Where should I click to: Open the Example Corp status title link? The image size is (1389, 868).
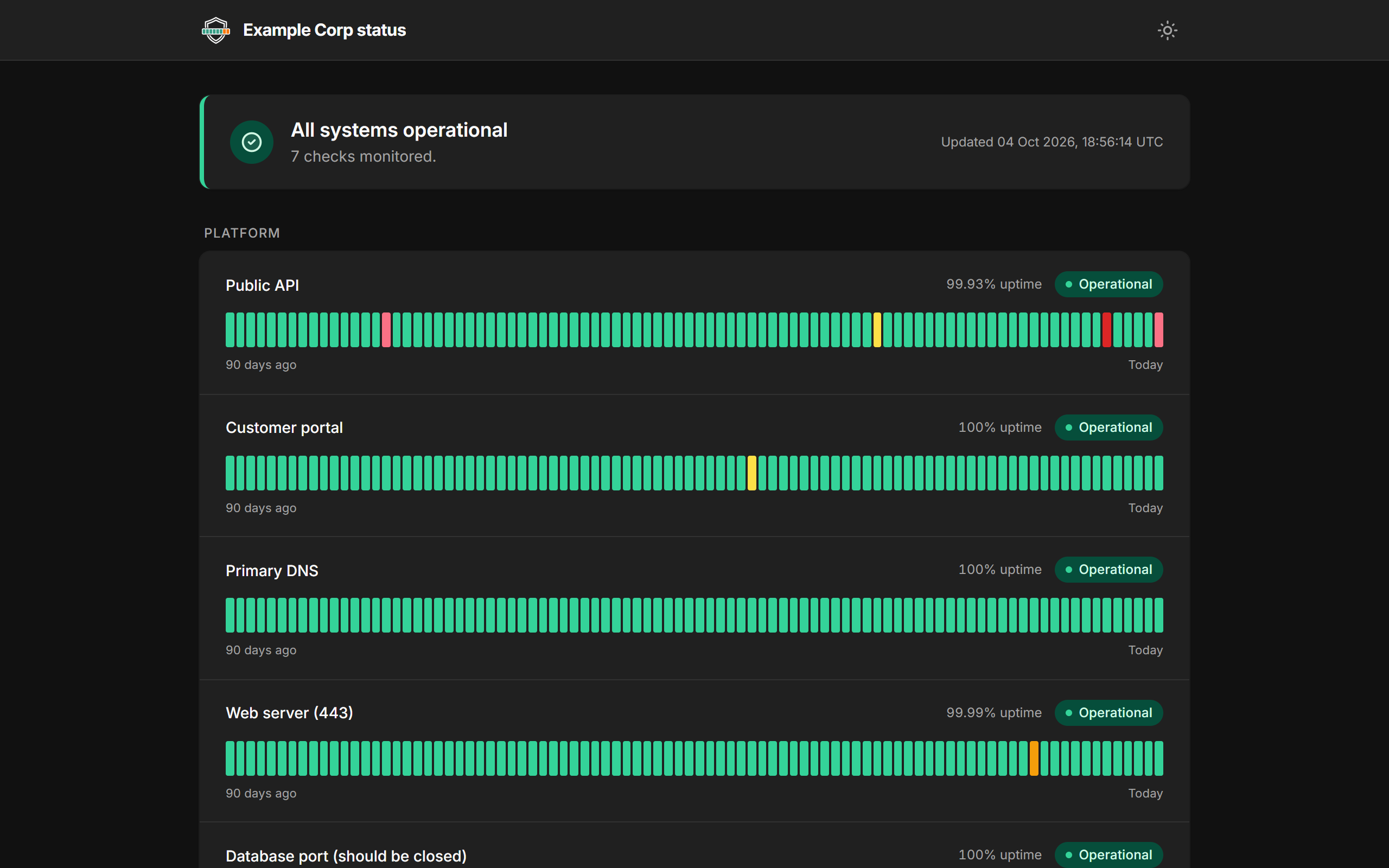point(324,30)
